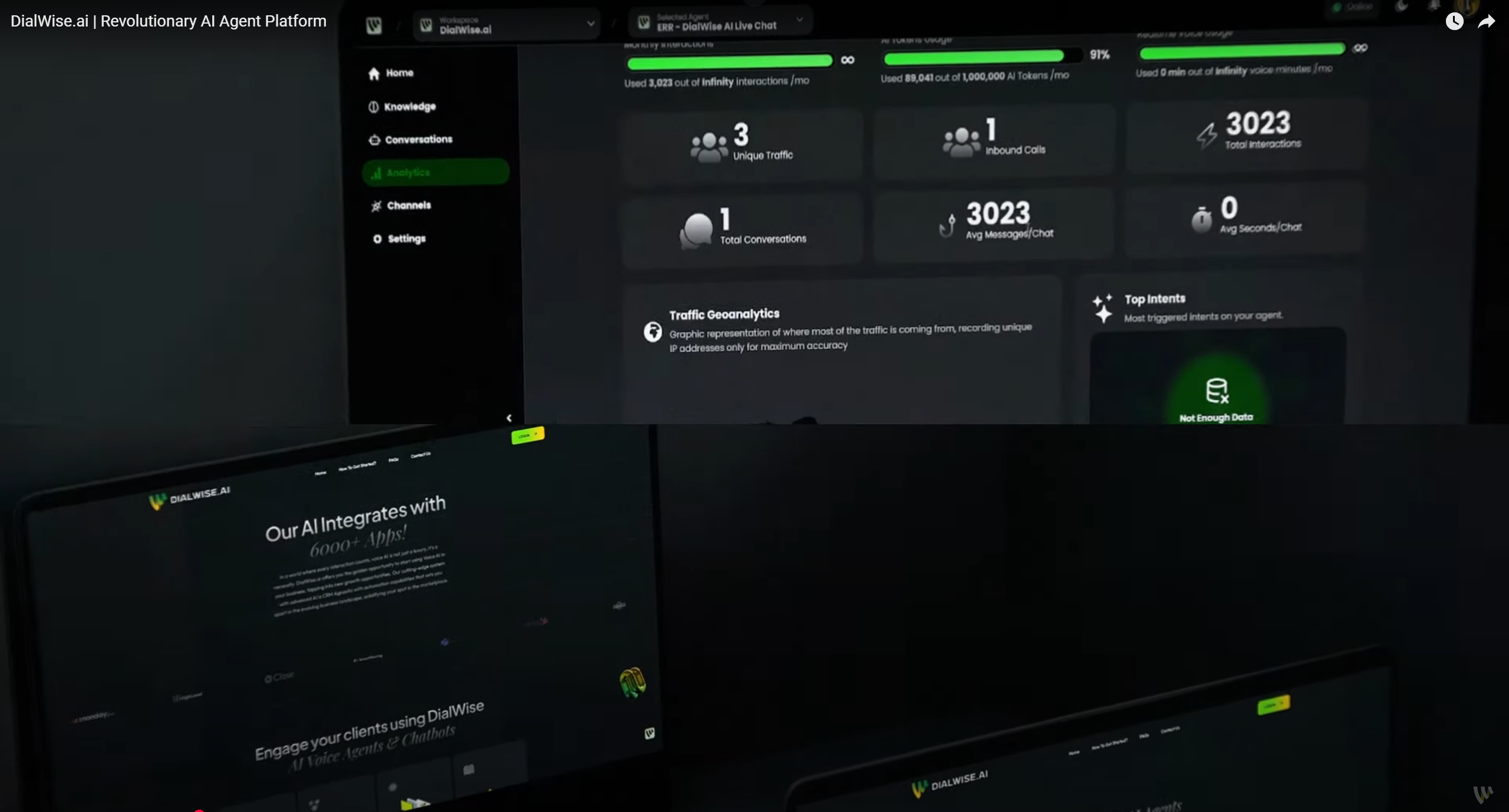Click the Workspace DialWise.ai logo icon
This screenshot has width=1509, height=812.
pos(426,25)
